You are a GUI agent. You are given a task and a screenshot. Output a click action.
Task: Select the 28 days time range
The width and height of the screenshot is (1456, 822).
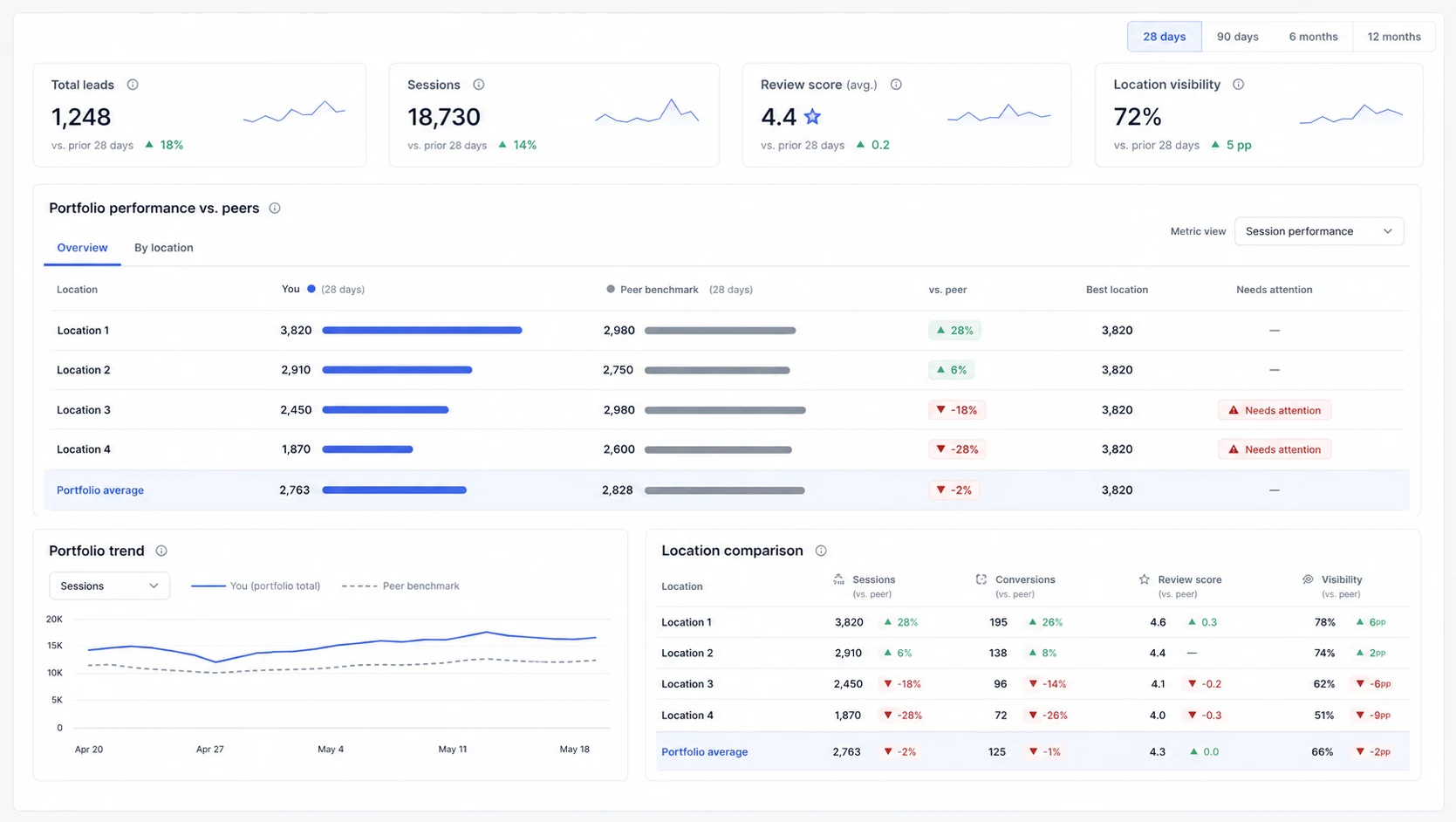point(1165,37)
